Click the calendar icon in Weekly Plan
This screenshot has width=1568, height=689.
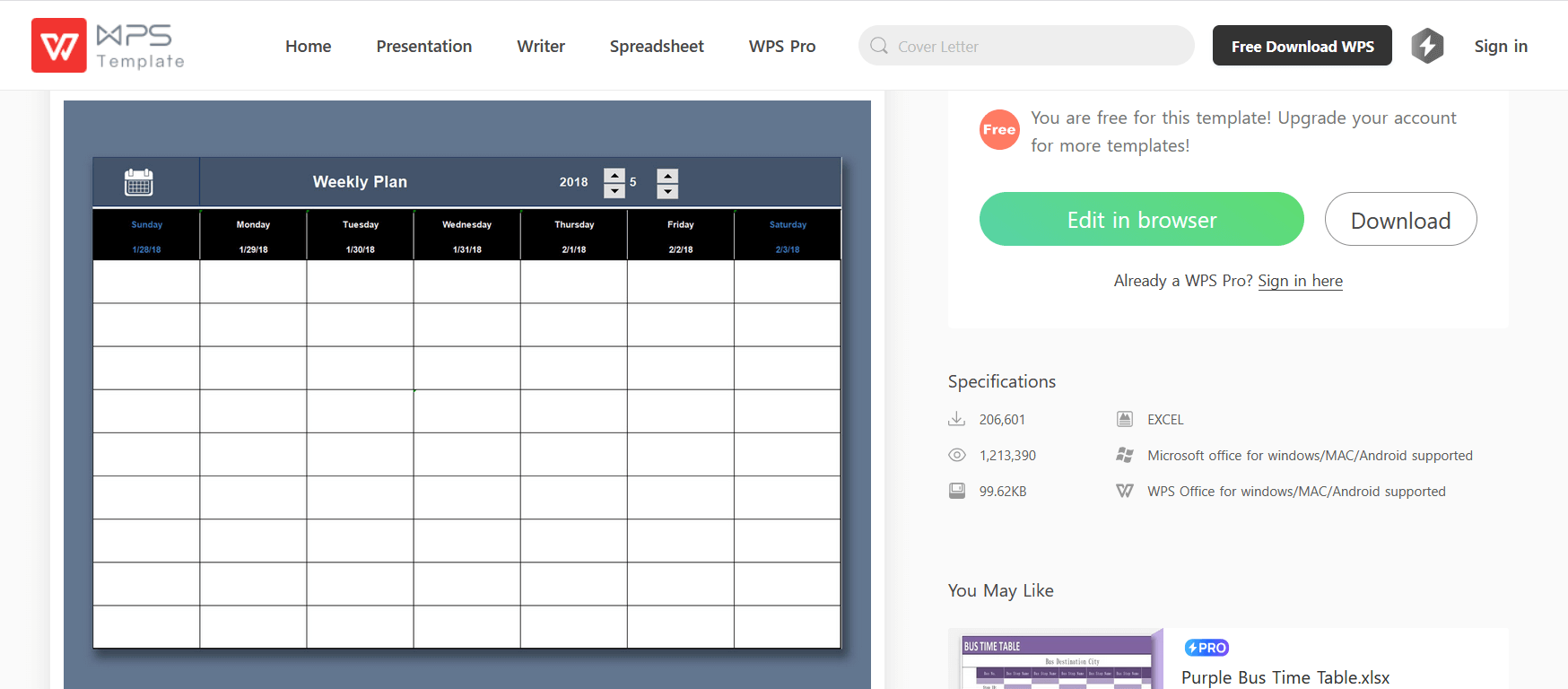pyautogui.click(x=138, y=182)
